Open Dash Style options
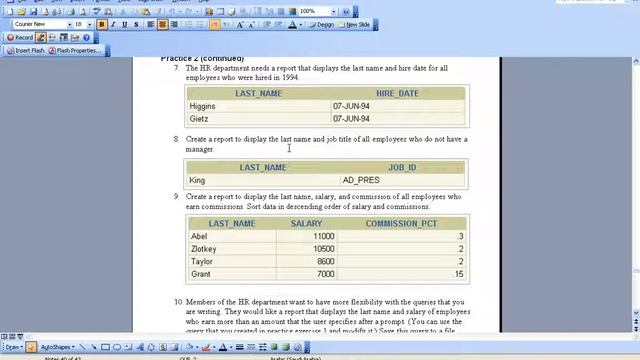 click(251, 347)
